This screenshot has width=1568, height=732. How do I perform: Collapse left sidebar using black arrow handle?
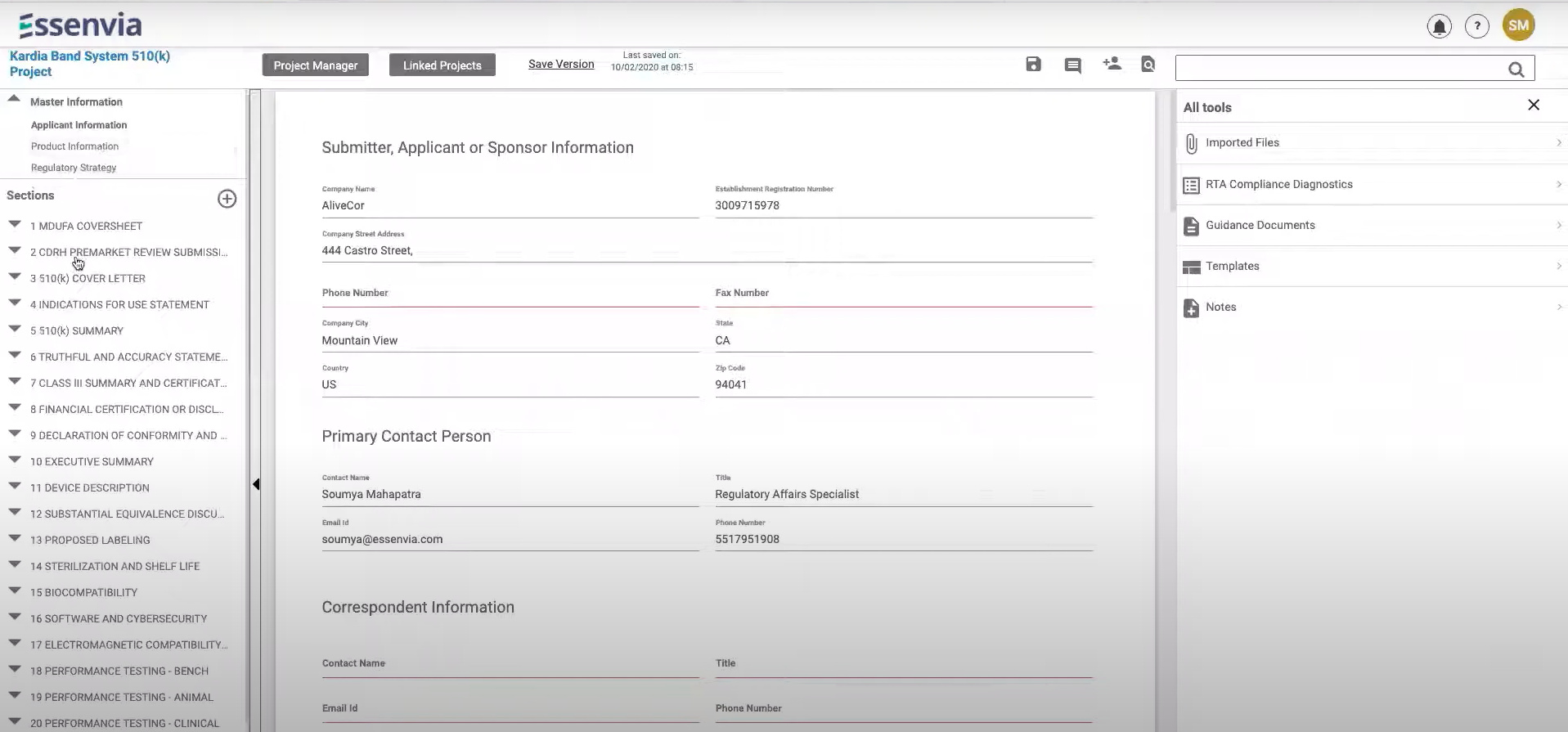(256, 484)
